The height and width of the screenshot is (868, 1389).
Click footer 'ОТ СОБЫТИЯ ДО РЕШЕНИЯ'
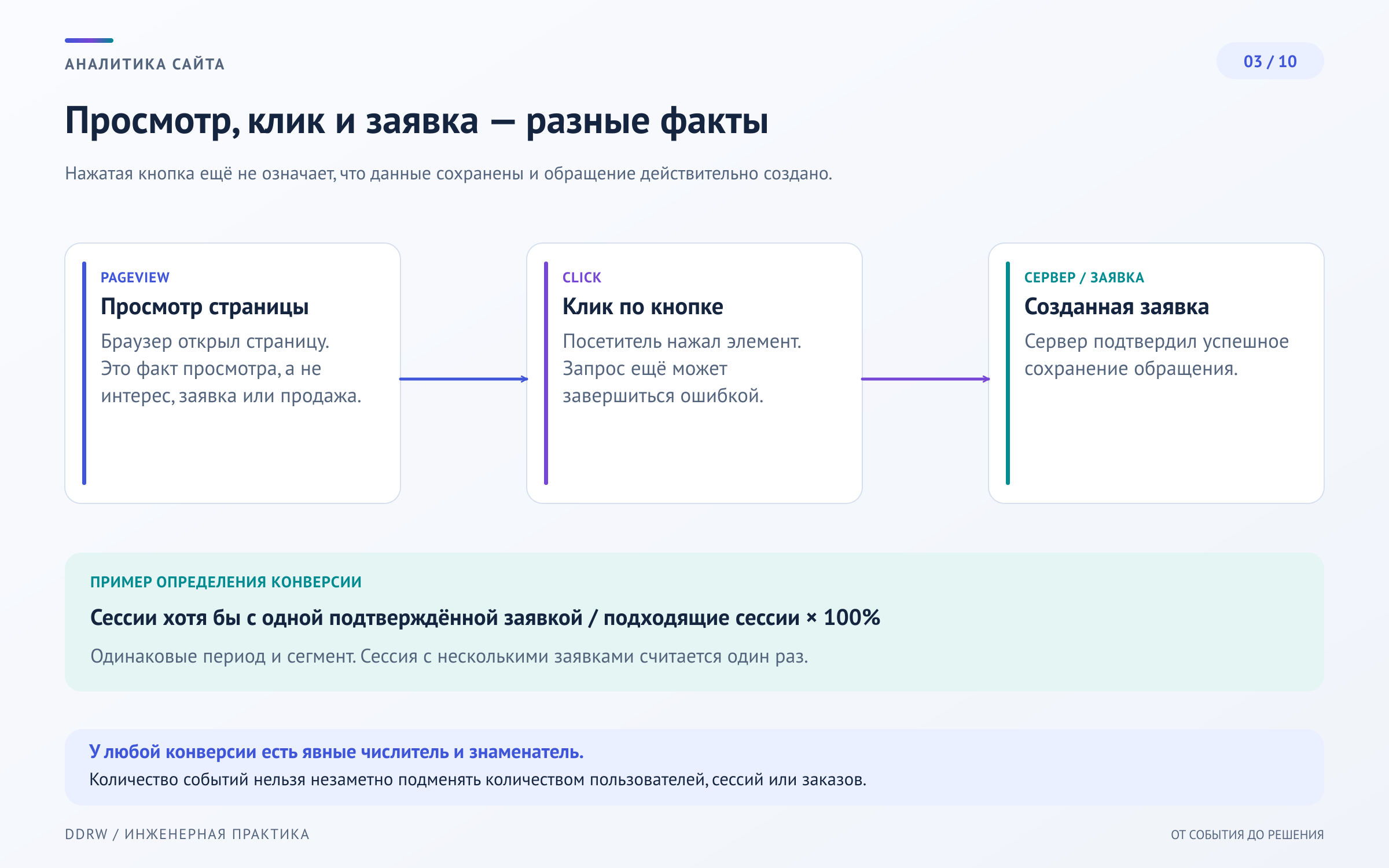(1247, 834)
